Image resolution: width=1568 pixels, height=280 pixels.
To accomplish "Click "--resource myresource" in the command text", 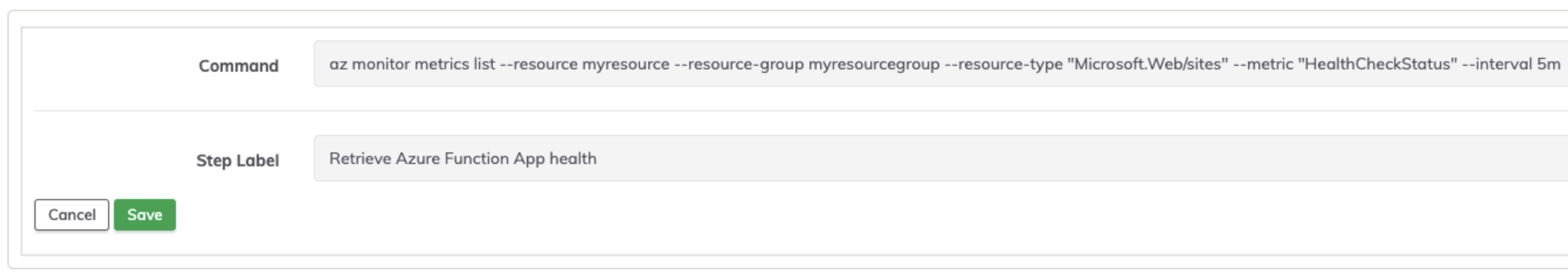I will (584, 64).
